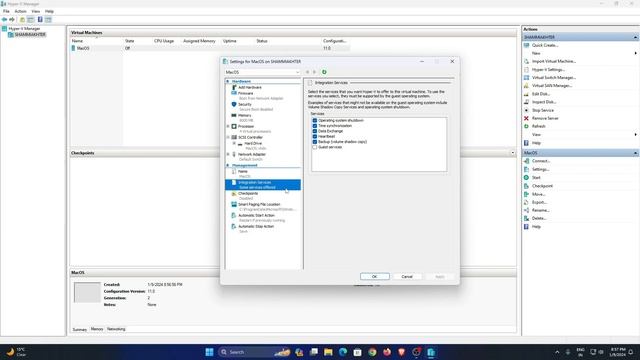Click Connect action under MacOS section
Image resolution: width=640 pixels, height=360 pixels.
(x=541, y=161)
